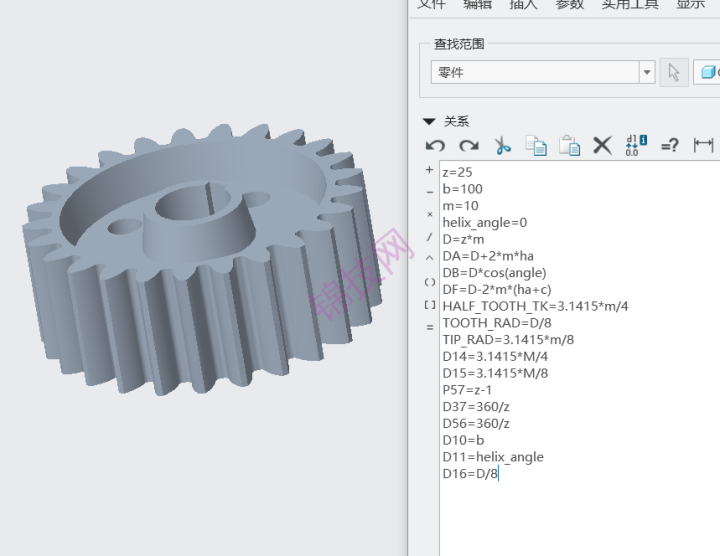Click the D16=D/8 line in relations editor

pos(470,474)
